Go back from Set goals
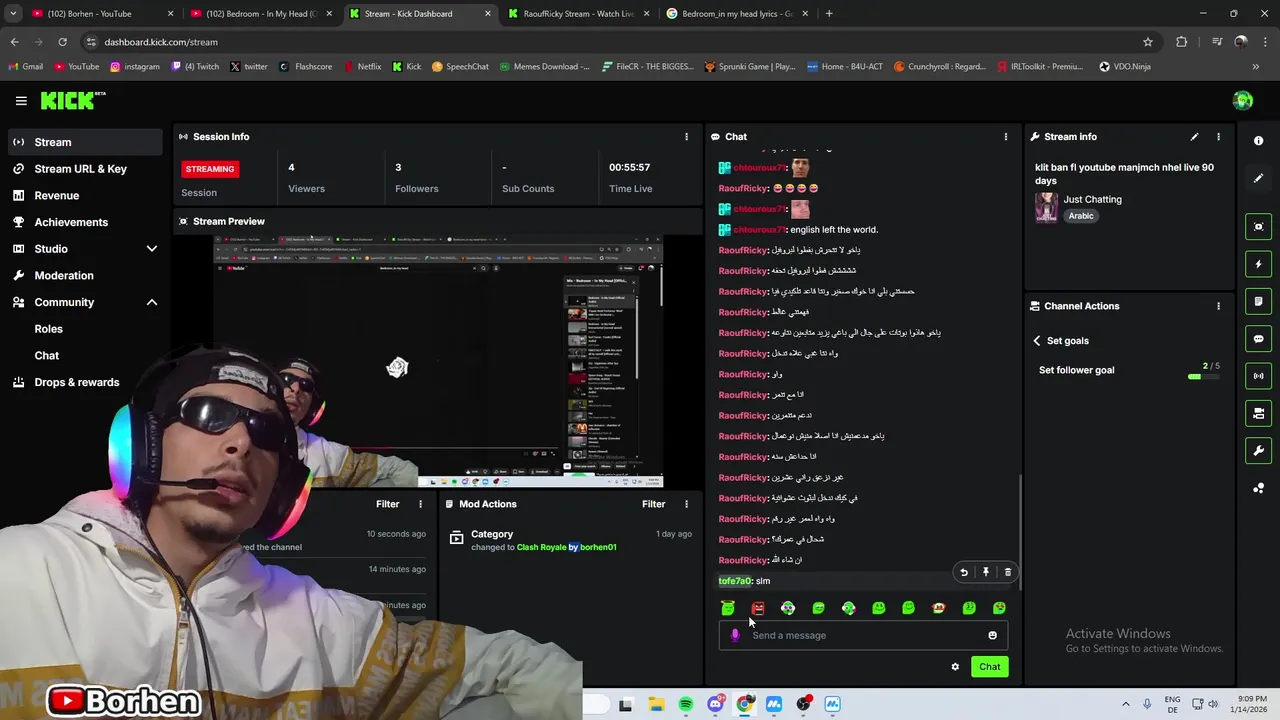This screenshot has width=1280, height=720. (1037, 341)
